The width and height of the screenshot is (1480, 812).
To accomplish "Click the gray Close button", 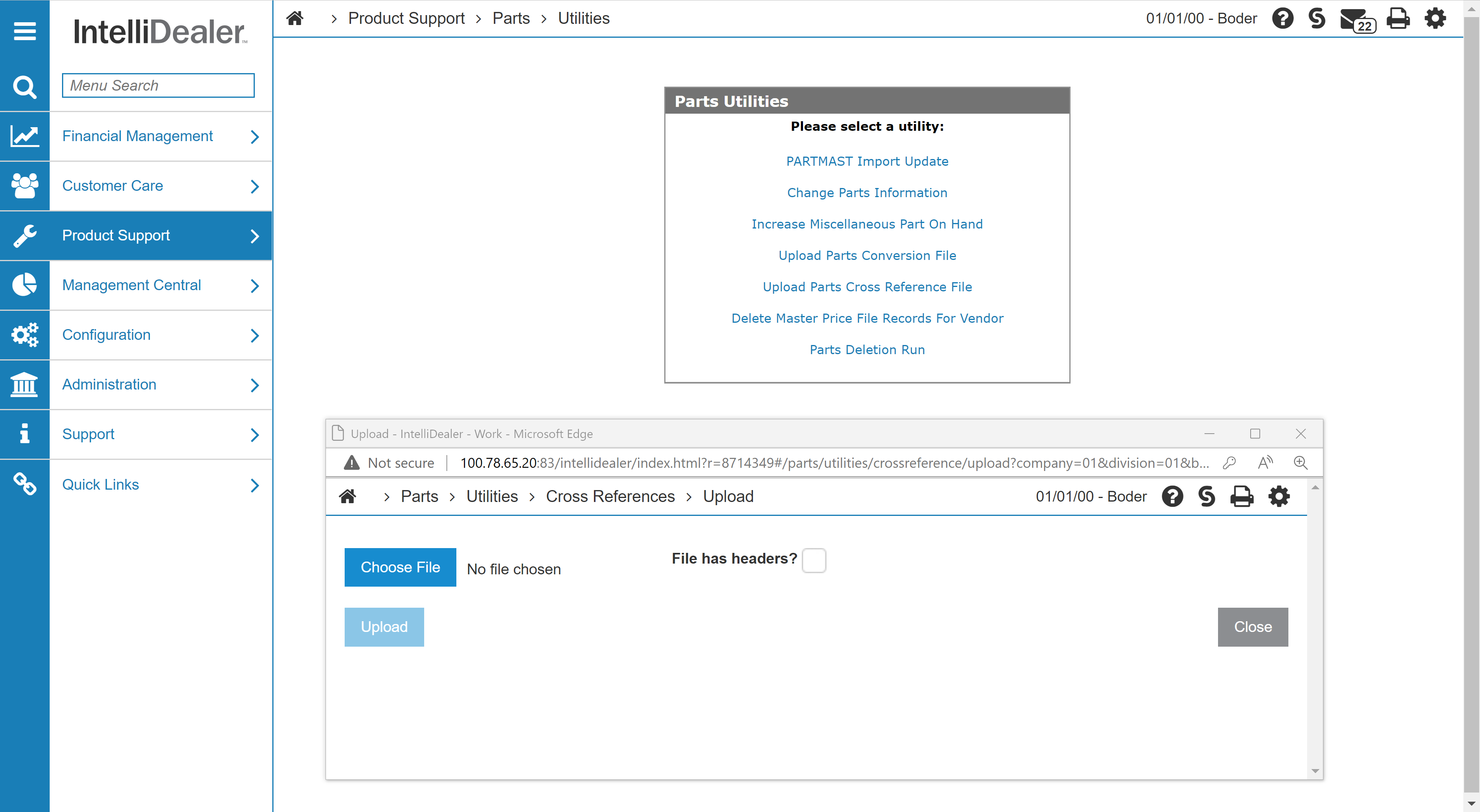I will click(x=1253, y=627).
